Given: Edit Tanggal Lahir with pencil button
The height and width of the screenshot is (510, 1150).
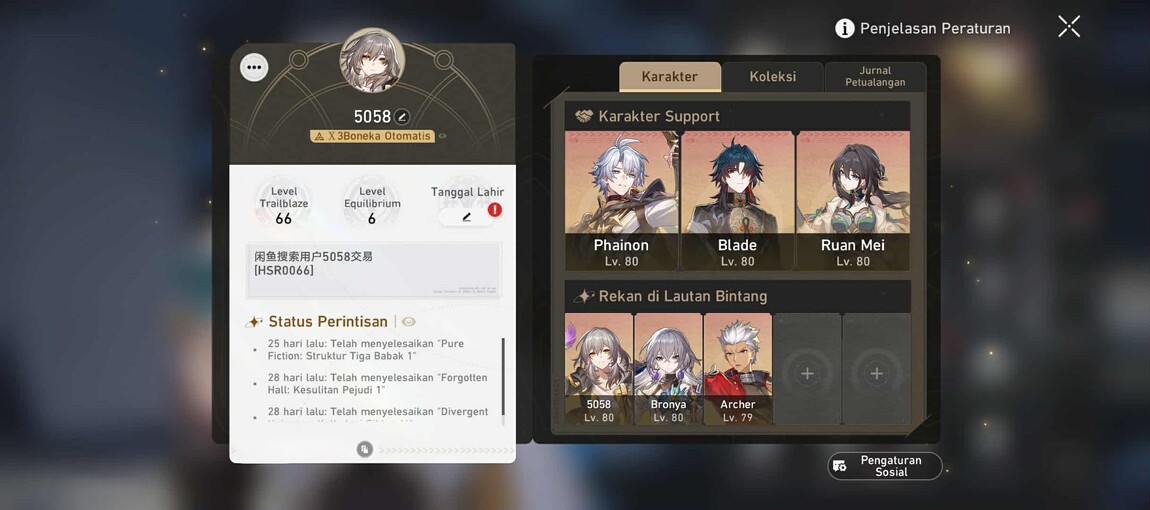Looking at the screenshot, I should click(466, 216).
